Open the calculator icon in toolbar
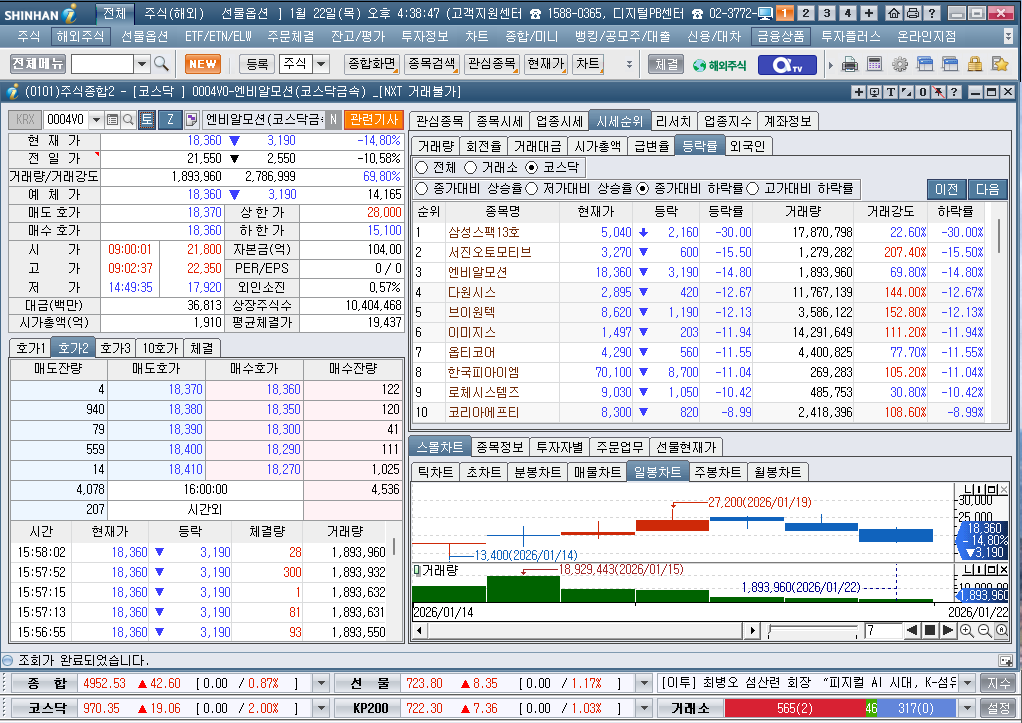 875,64
